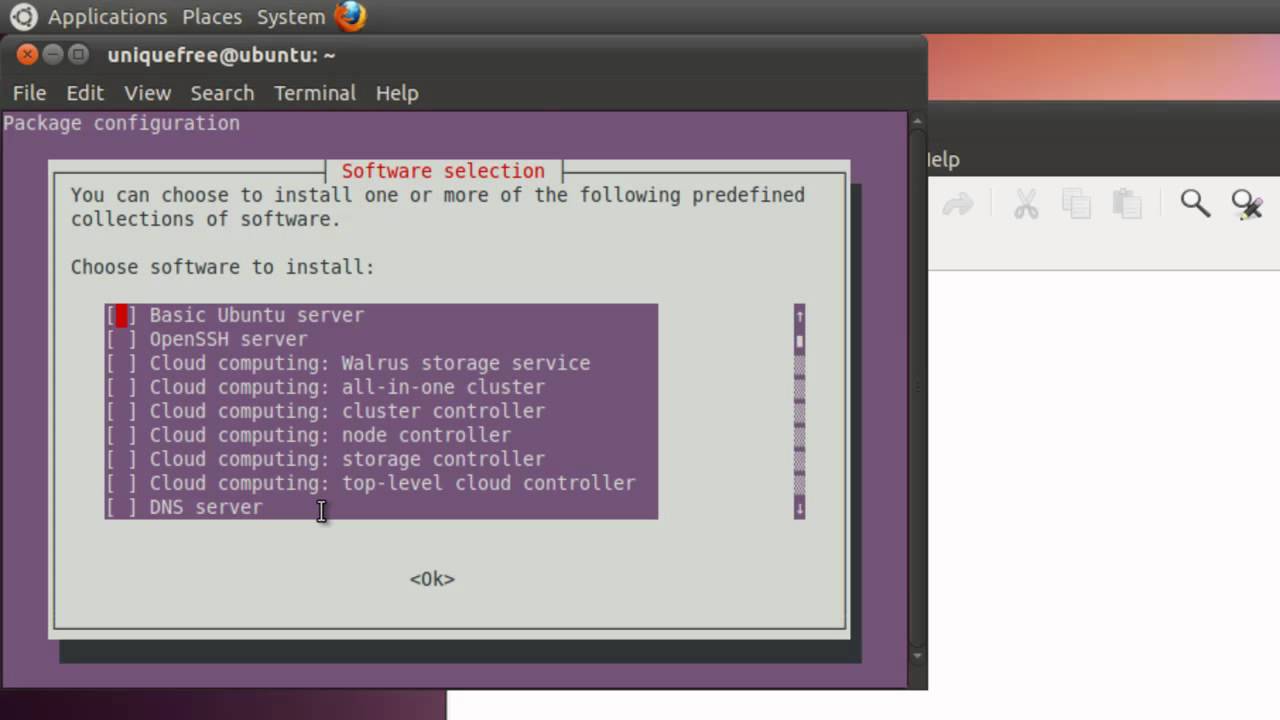Open the terminal View menu
1280x720 pixels.
click(x=147, y=93)
